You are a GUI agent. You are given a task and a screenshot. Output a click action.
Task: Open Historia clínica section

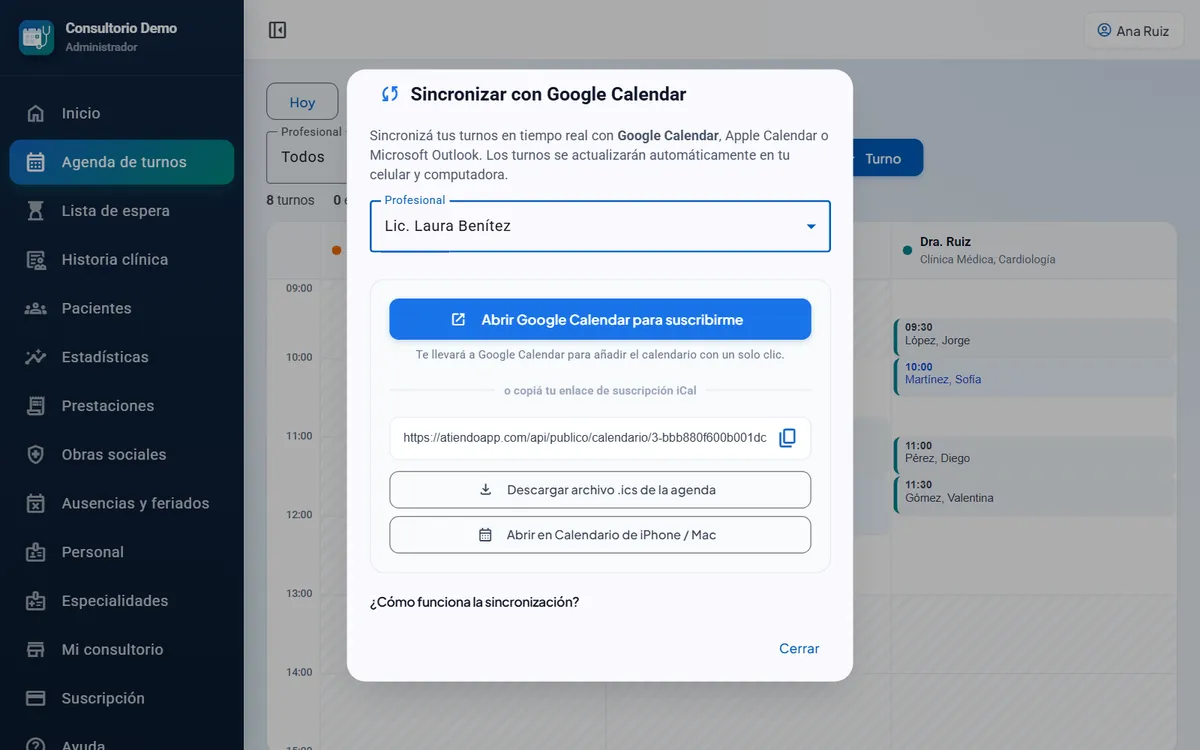point(122,260)
